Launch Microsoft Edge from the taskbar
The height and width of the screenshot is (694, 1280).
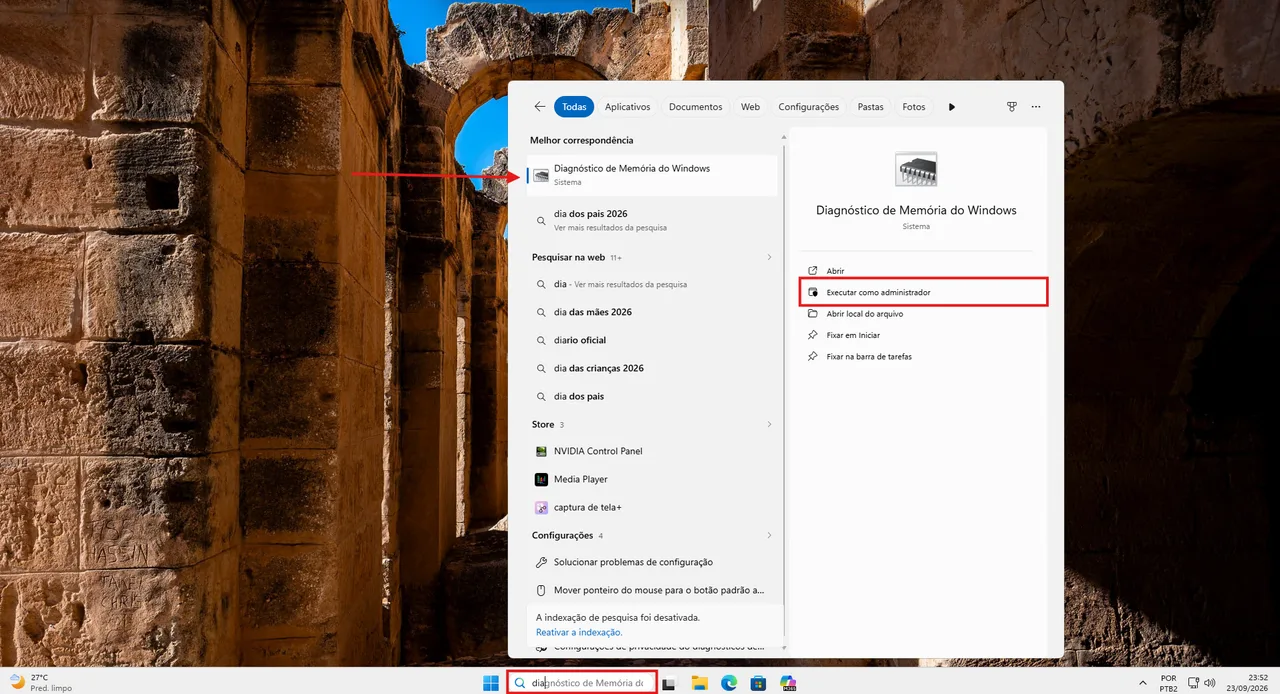729,683
